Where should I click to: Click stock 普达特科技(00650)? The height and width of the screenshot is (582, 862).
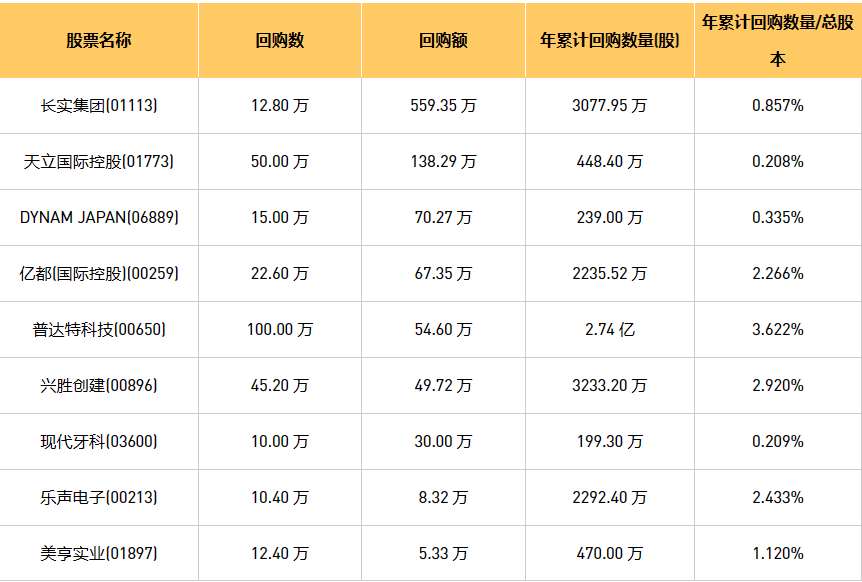pos(99,329)
